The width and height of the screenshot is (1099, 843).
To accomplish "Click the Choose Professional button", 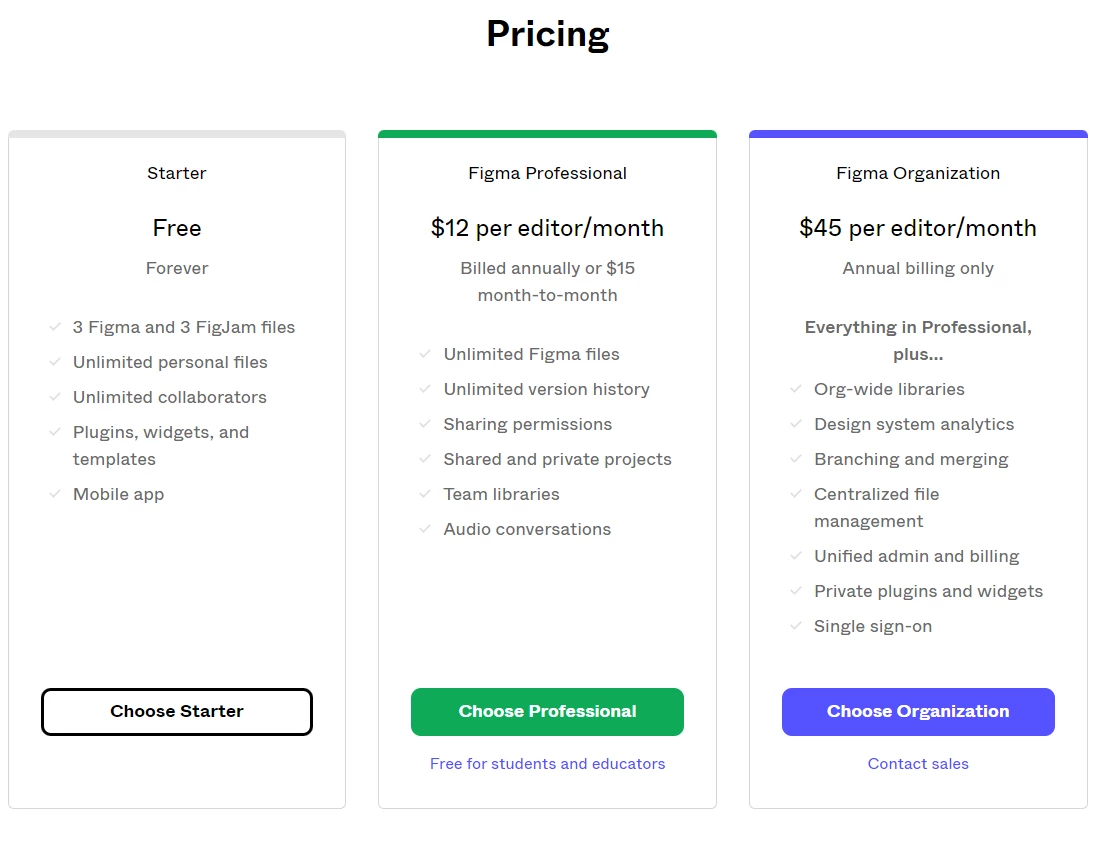I will (547, 712).
